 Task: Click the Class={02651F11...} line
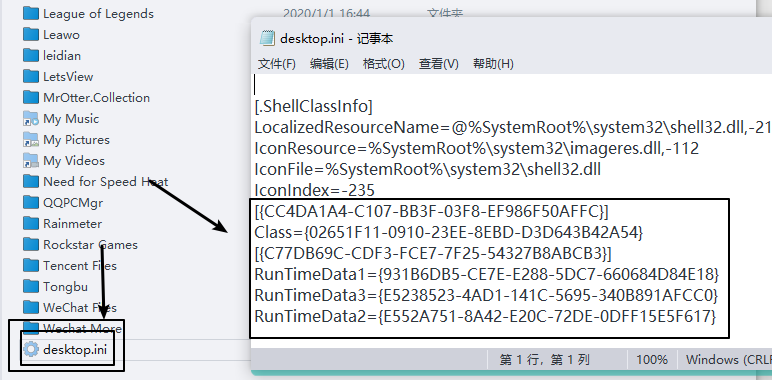point(449,232)
